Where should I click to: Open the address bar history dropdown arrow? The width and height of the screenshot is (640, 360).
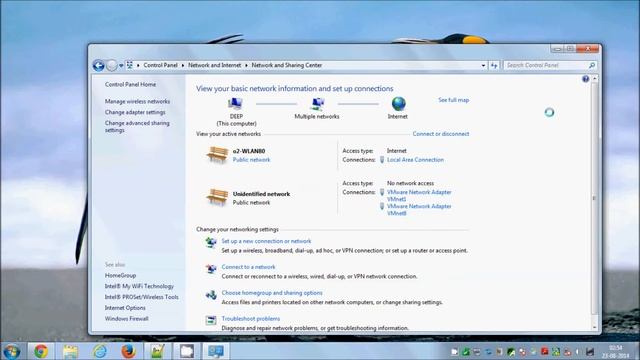pos(483,65)
